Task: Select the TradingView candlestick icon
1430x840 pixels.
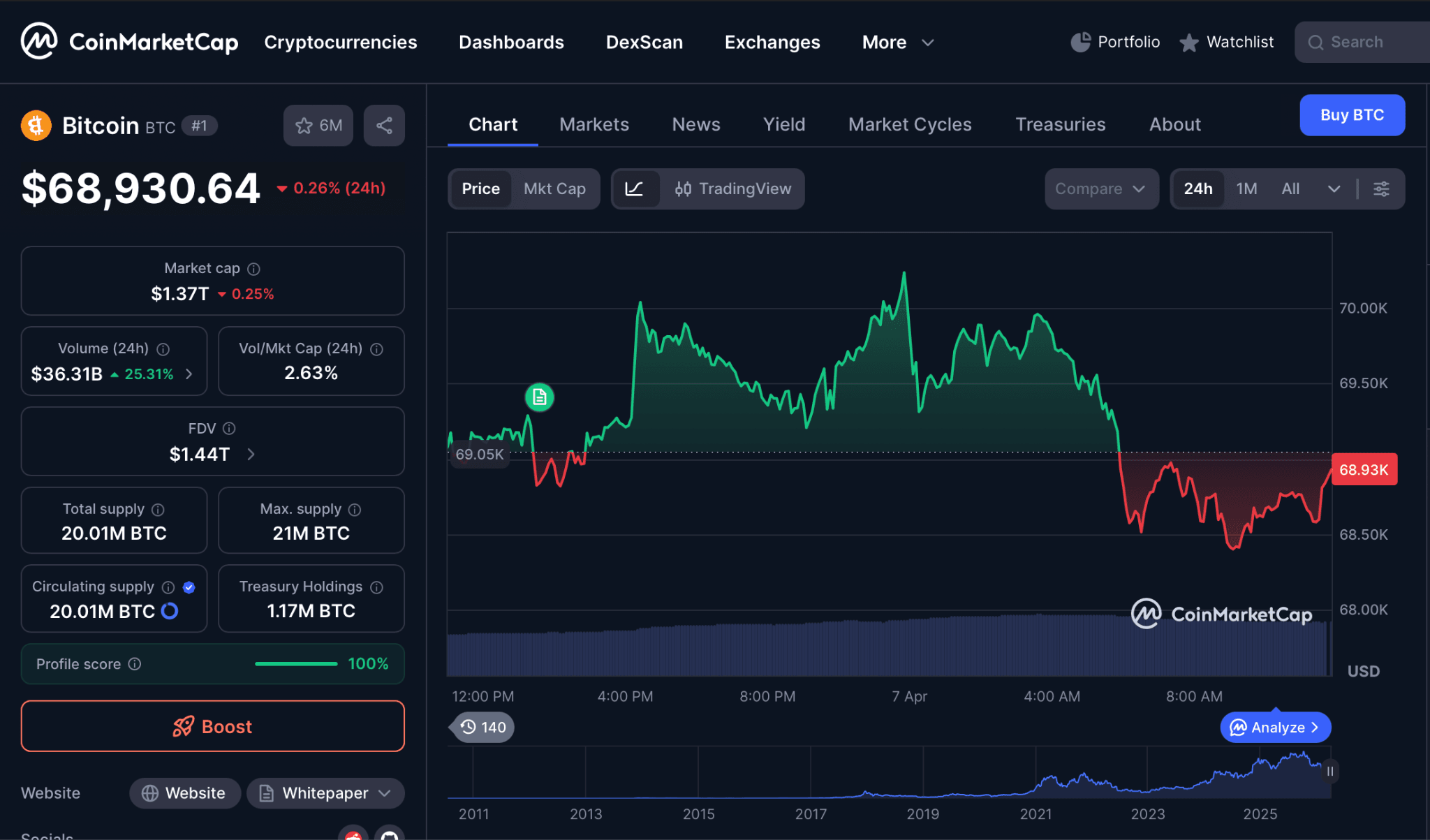Action: coord(683,189)
